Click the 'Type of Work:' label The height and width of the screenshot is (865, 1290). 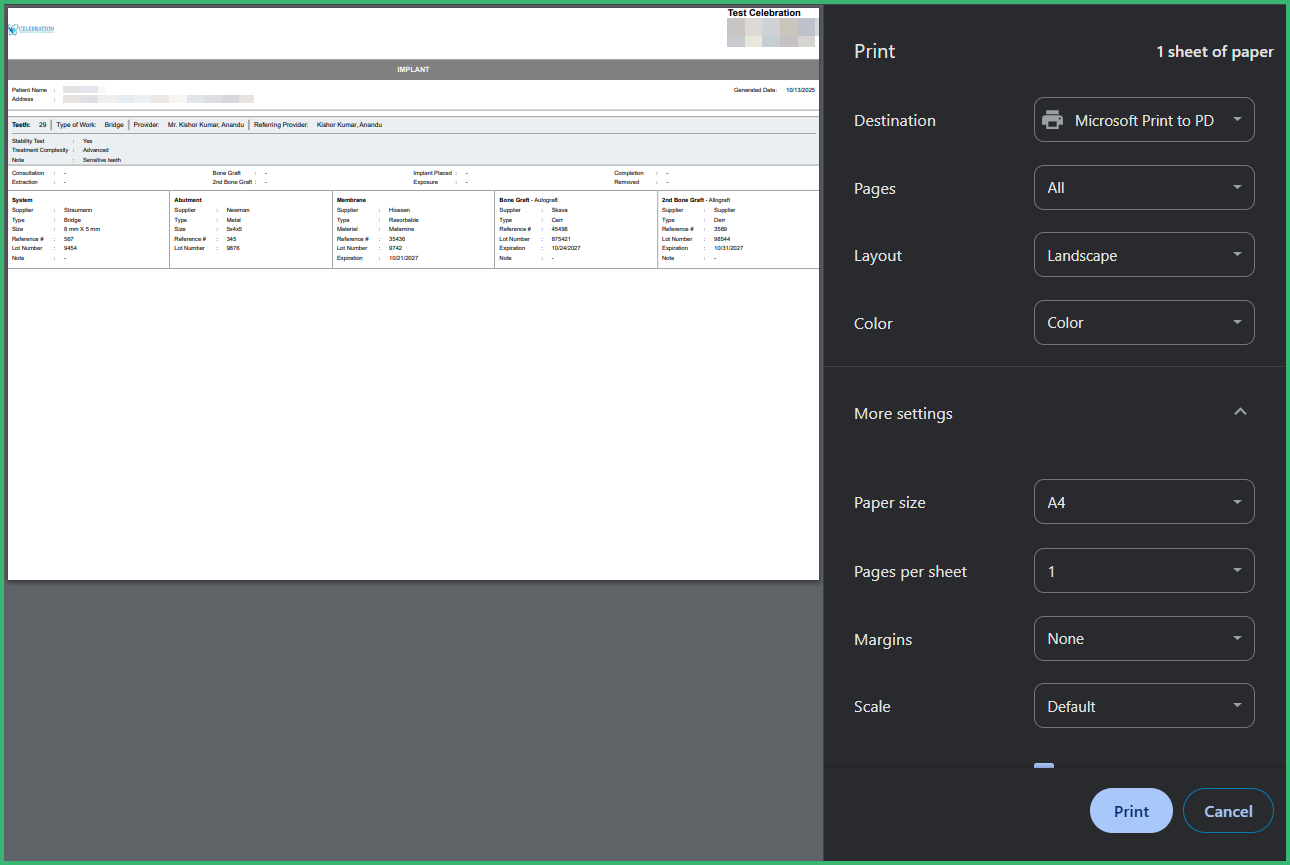click(x=76, y=125)
